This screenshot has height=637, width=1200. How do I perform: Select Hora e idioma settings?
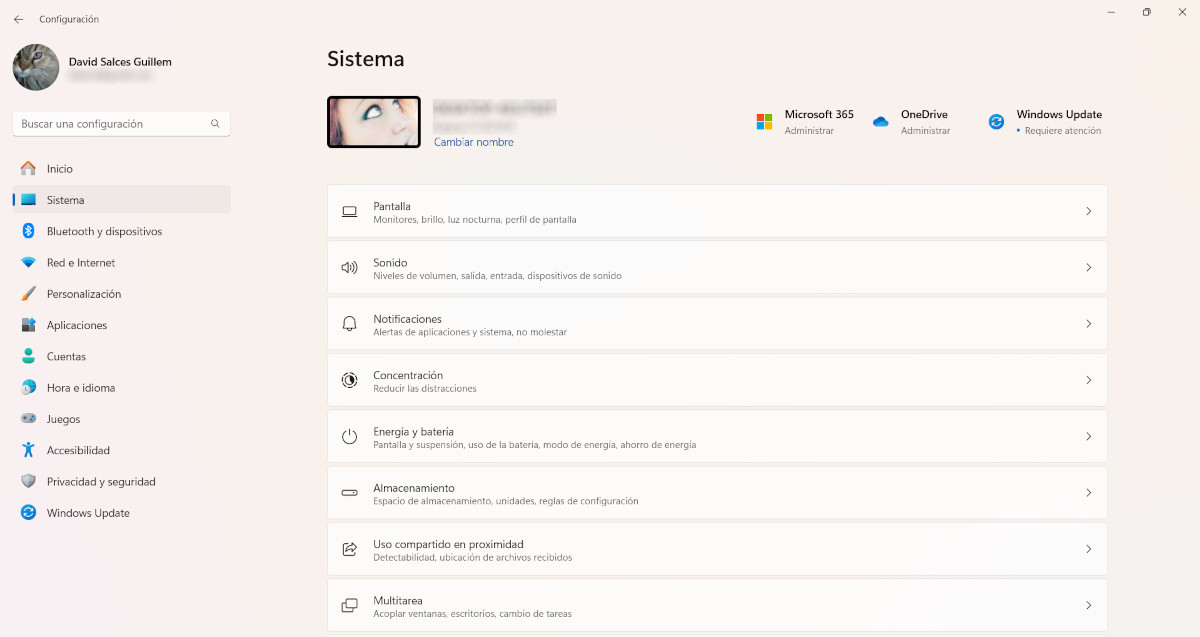coord(78,387)
